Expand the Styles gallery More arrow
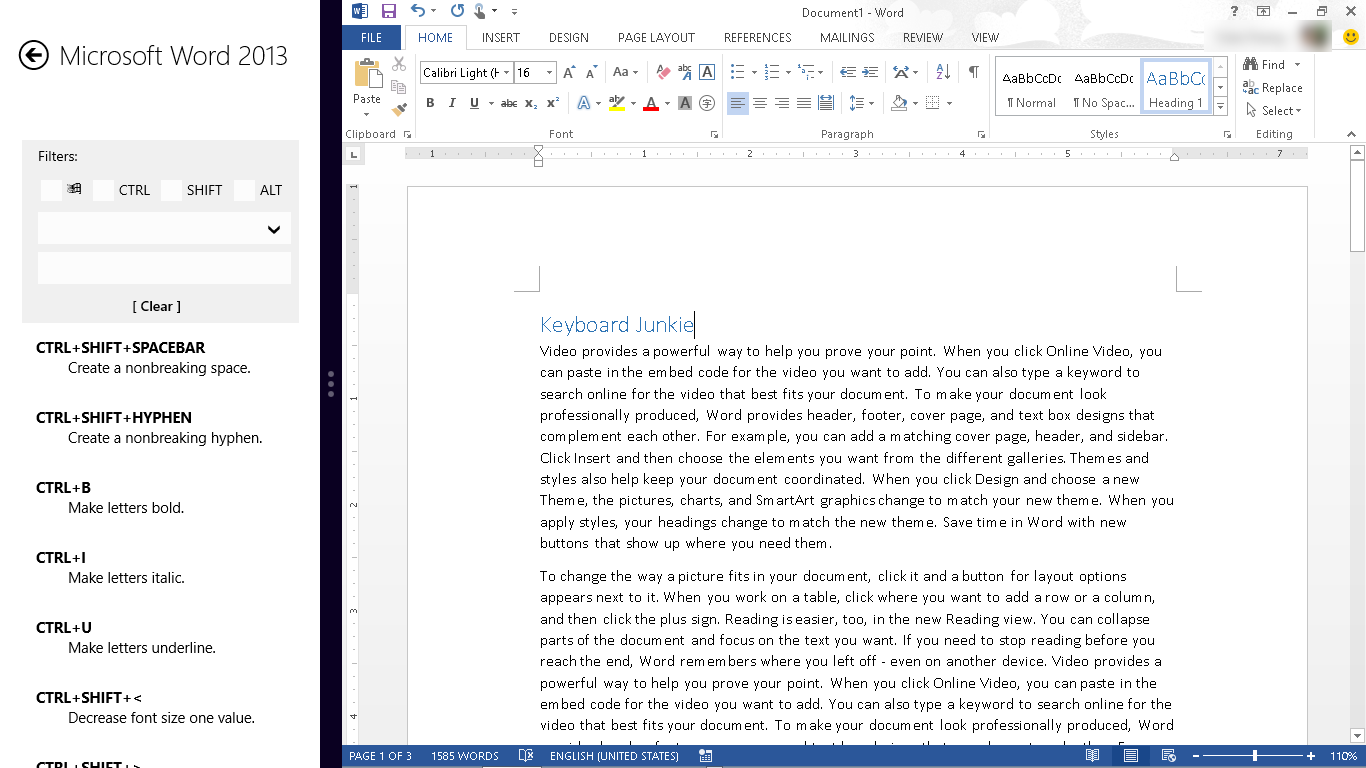The image size is (1366, 768). pyautogui.click(x=1221, y=106)
